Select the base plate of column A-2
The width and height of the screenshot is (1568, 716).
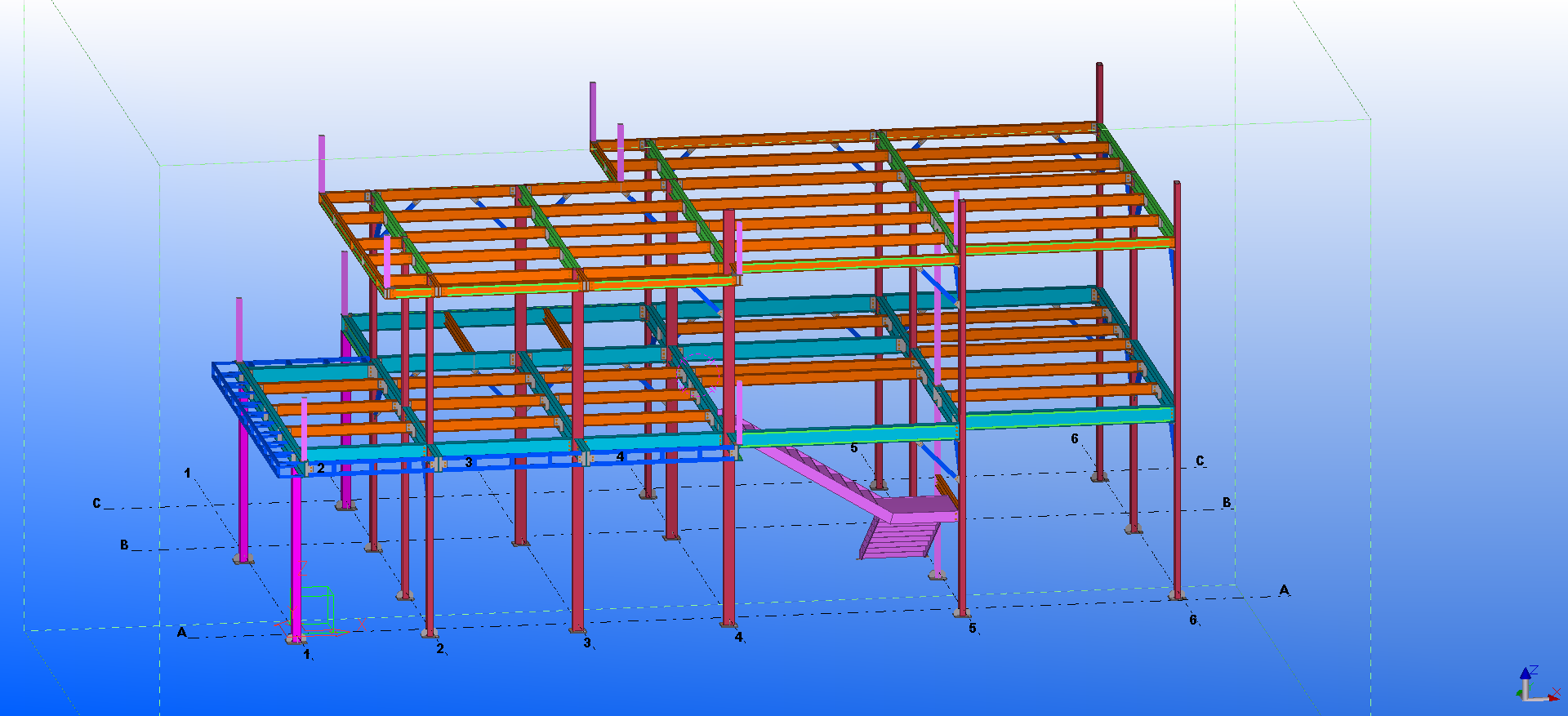click(x=430, y=633)
